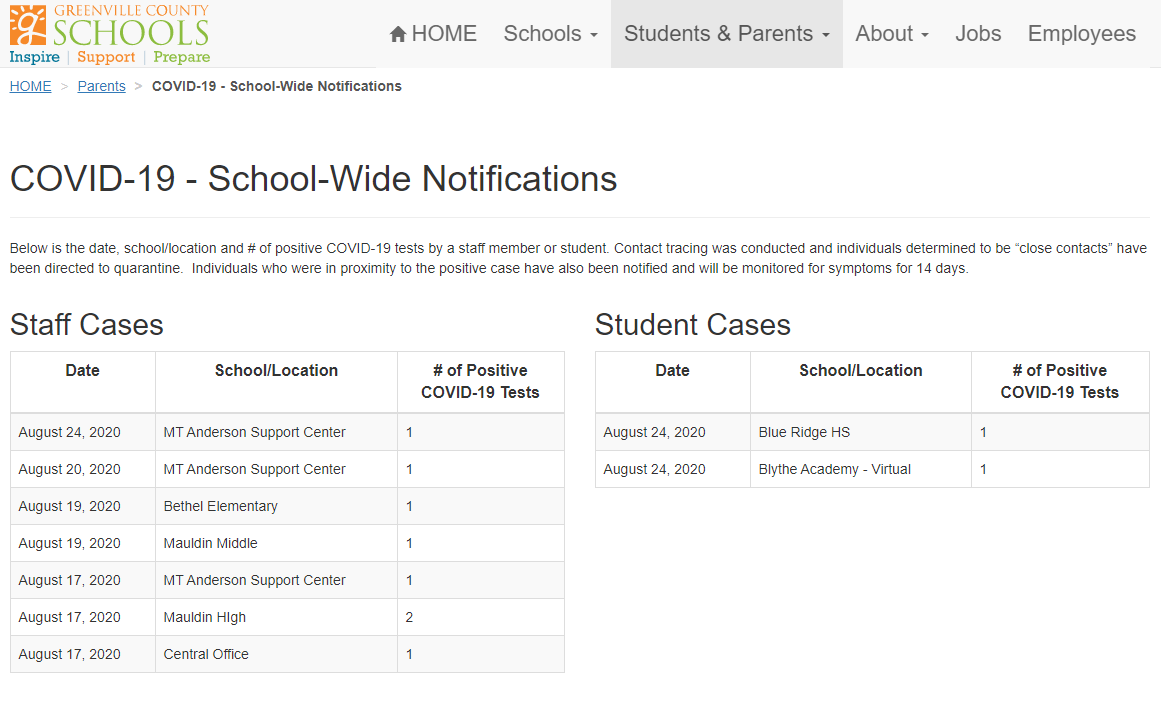1161x704 pixels.
Task: Click the date in Mauldin Middle row
Action: pyautogui.click(x=83, y=543)
